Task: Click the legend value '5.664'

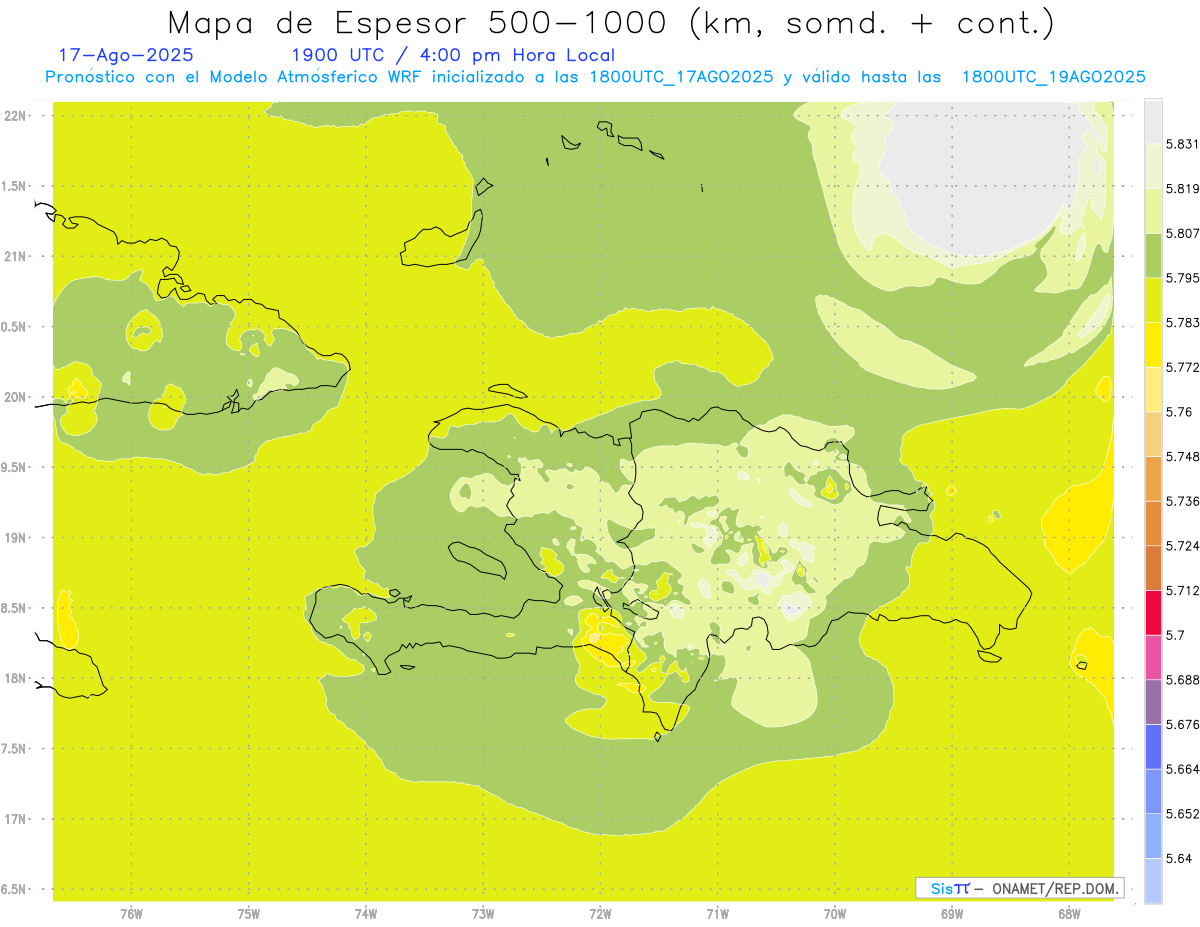Action: (x=1183, y=769)
